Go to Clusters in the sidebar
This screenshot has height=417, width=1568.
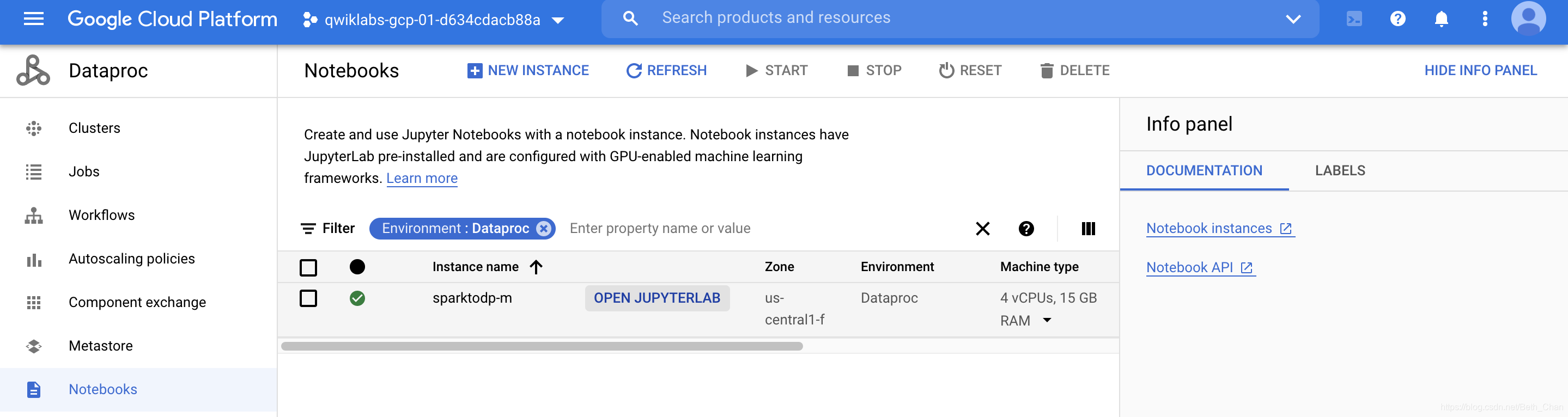point(94,128)
